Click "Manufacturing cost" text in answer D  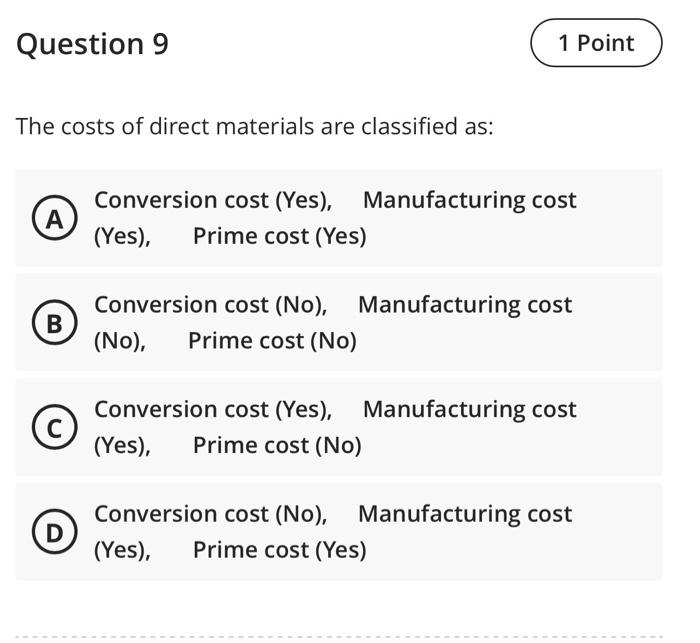tap(464, 514)
